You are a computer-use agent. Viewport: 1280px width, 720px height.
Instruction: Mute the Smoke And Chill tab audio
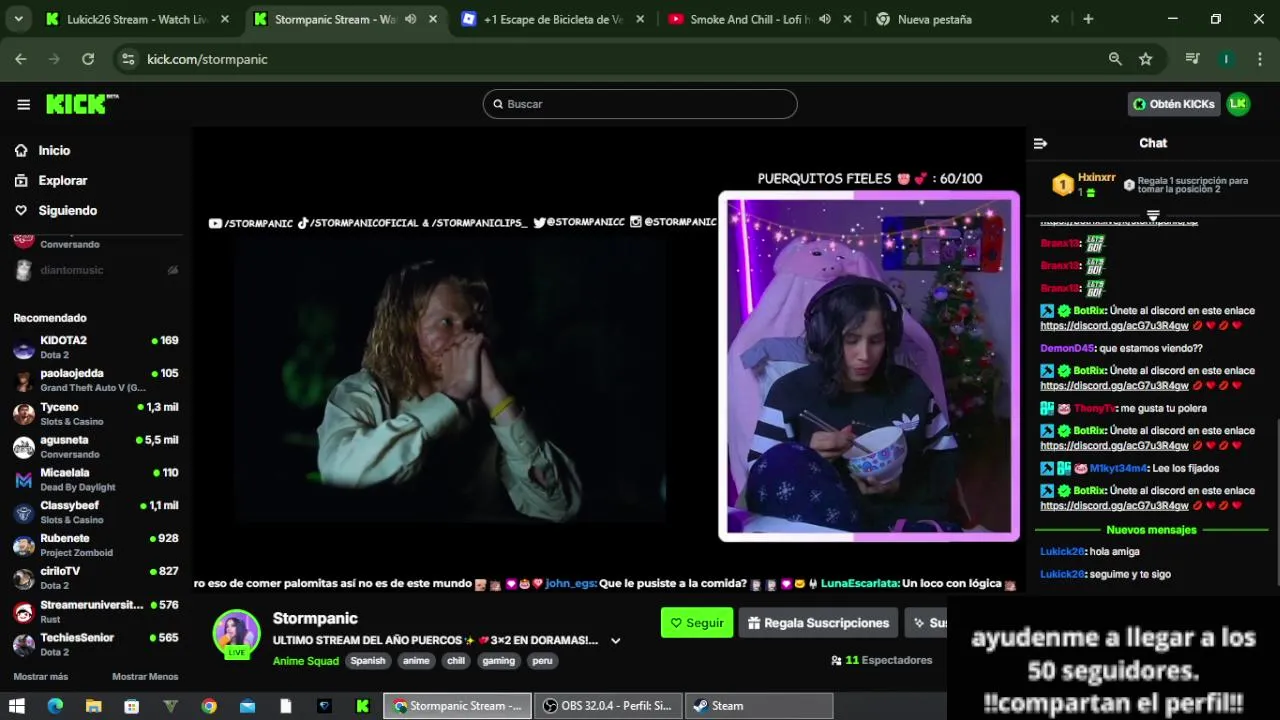click(x=824, y=19)
